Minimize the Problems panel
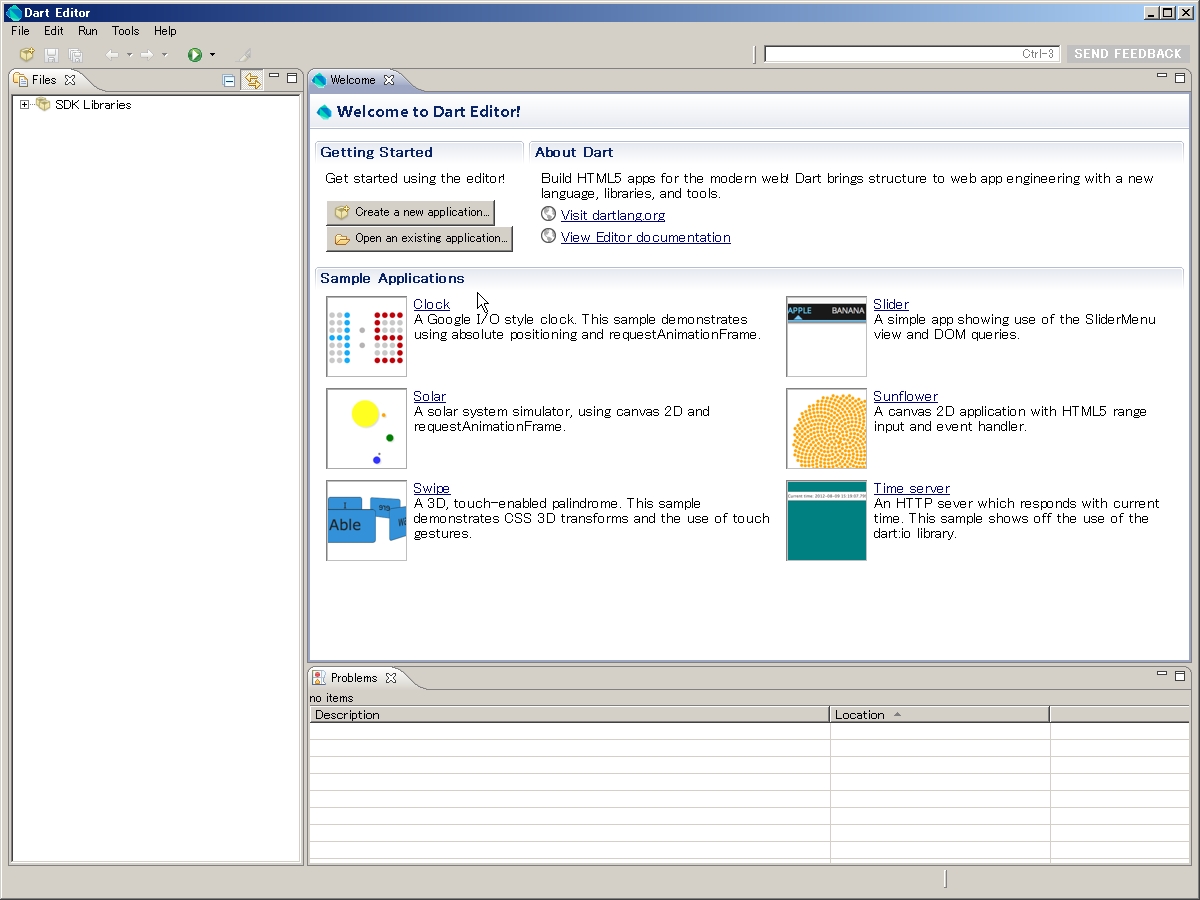Screen dimensions: 1200x900 tap(1162, 675)
